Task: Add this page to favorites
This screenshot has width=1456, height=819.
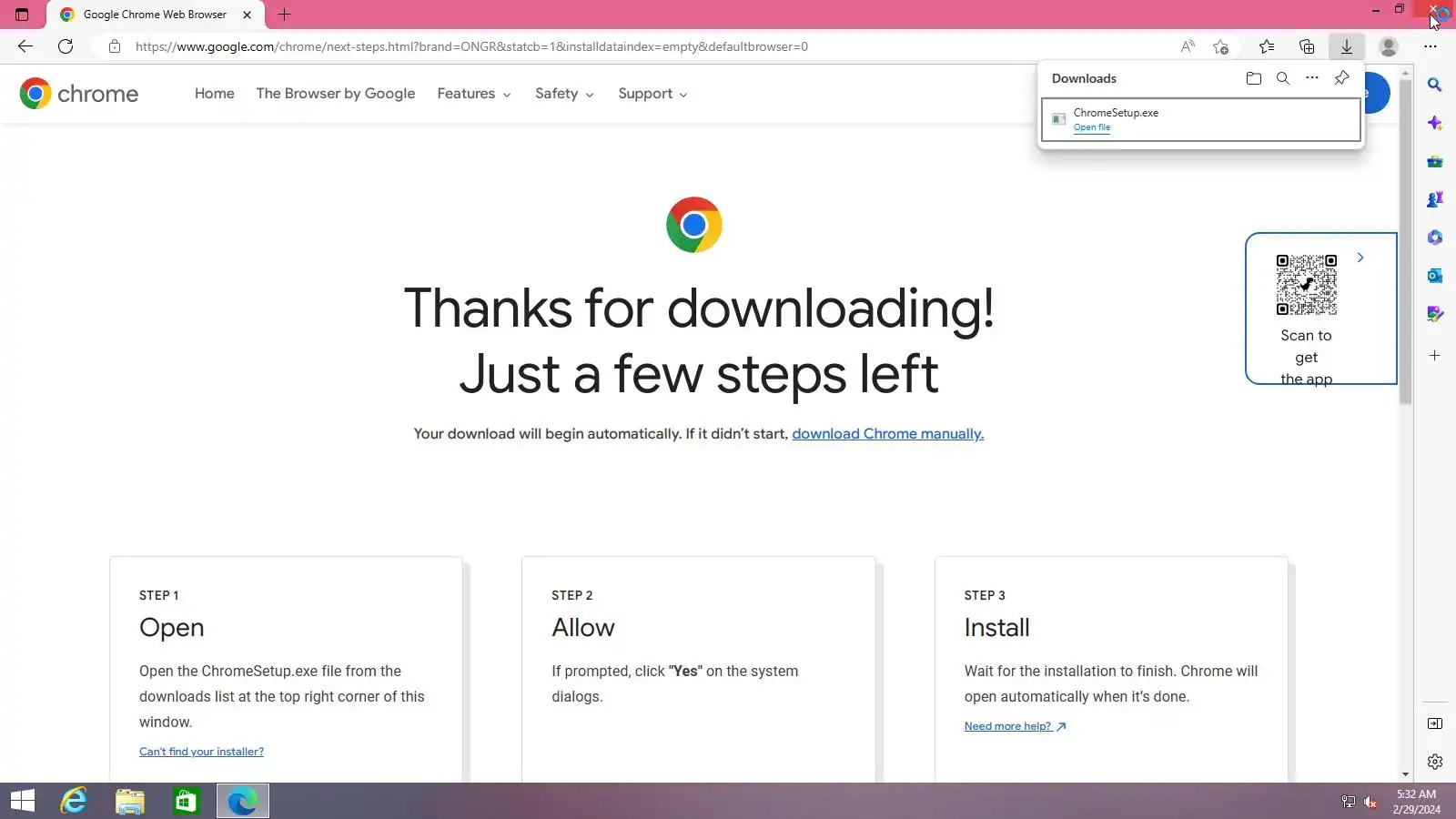Action: (x=1221, y=46)
